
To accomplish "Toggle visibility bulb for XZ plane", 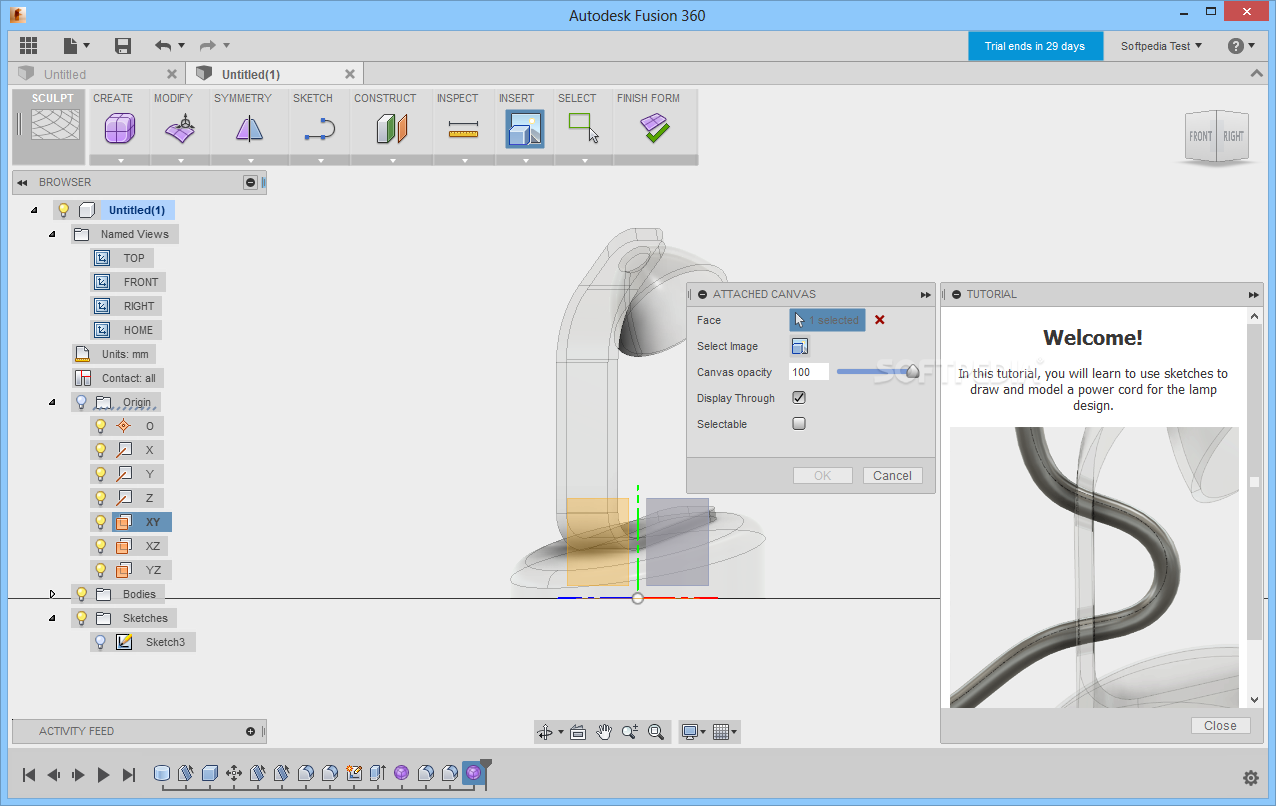I will 100,546.
